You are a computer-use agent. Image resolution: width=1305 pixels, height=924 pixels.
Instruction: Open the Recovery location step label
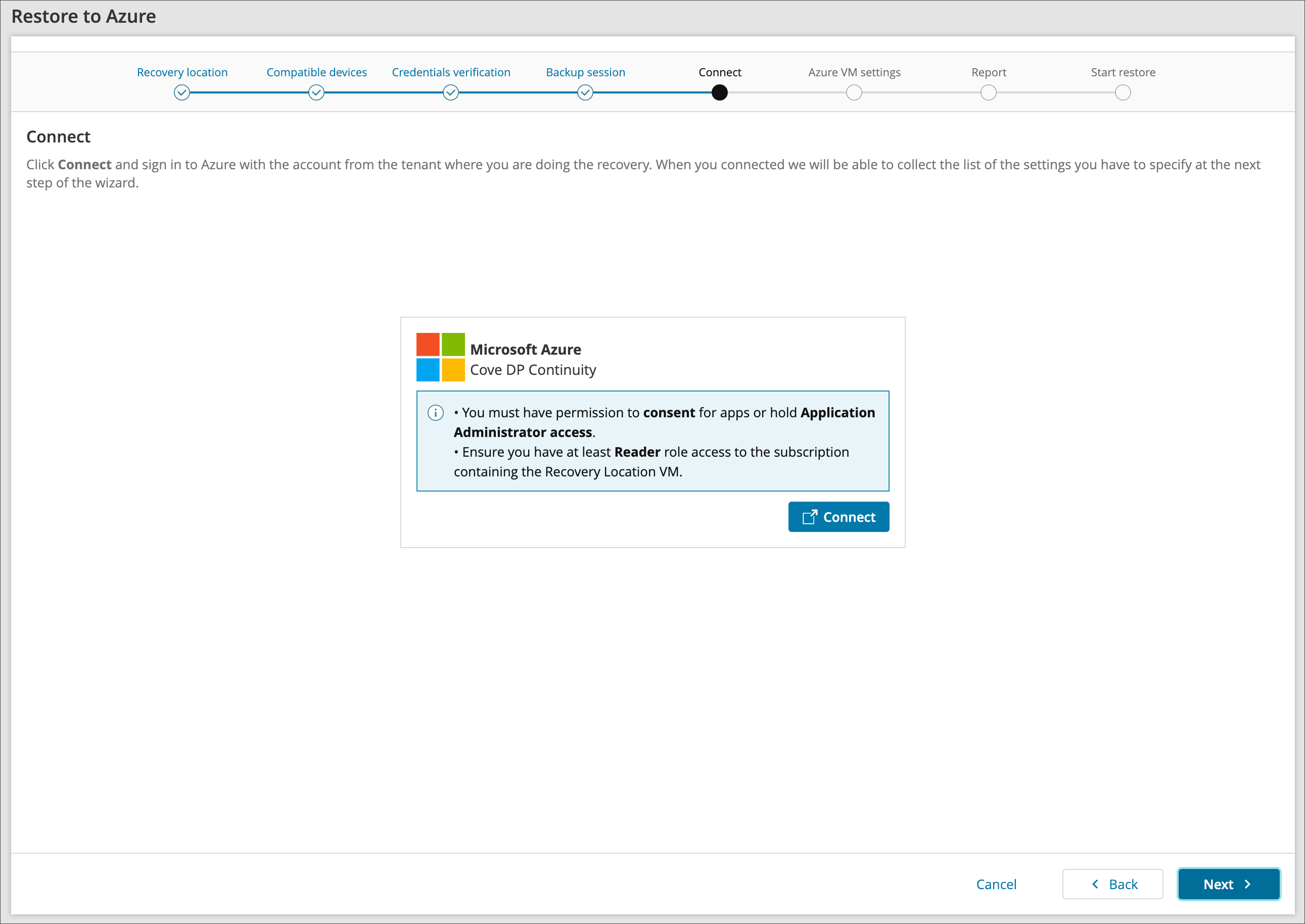coord(182,72)
